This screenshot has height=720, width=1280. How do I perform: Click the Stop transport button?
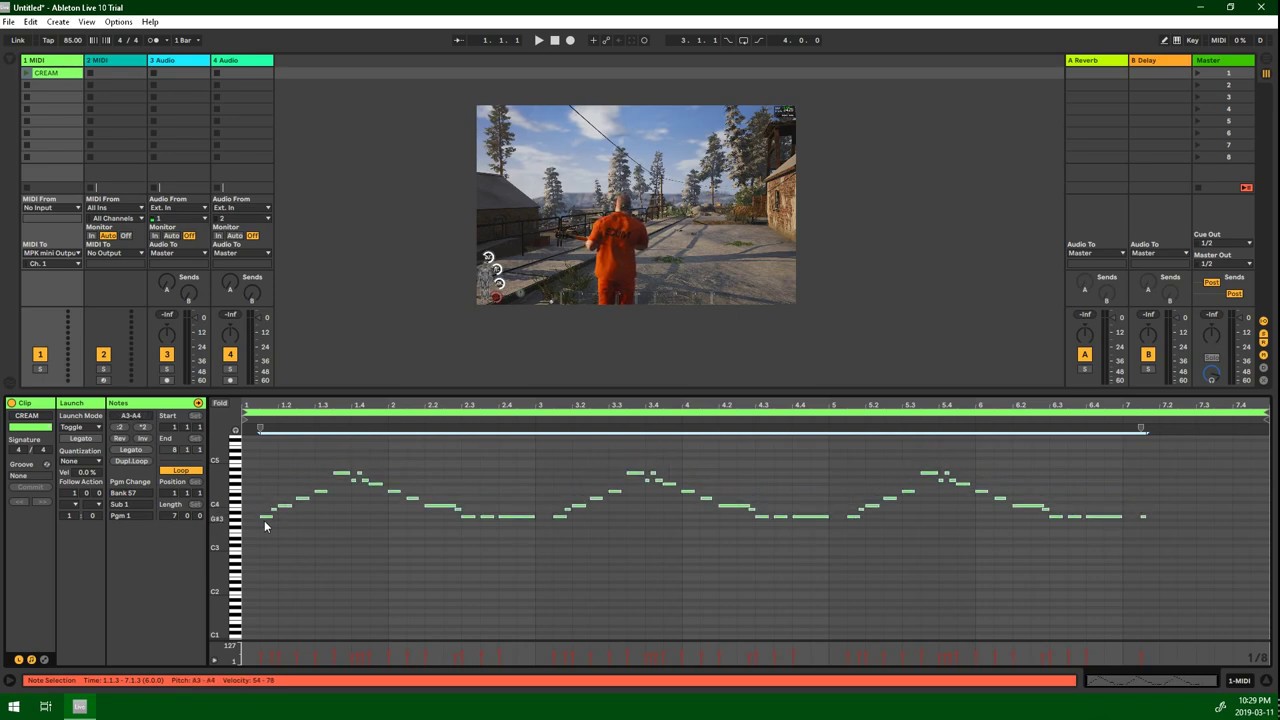(555, 40)
